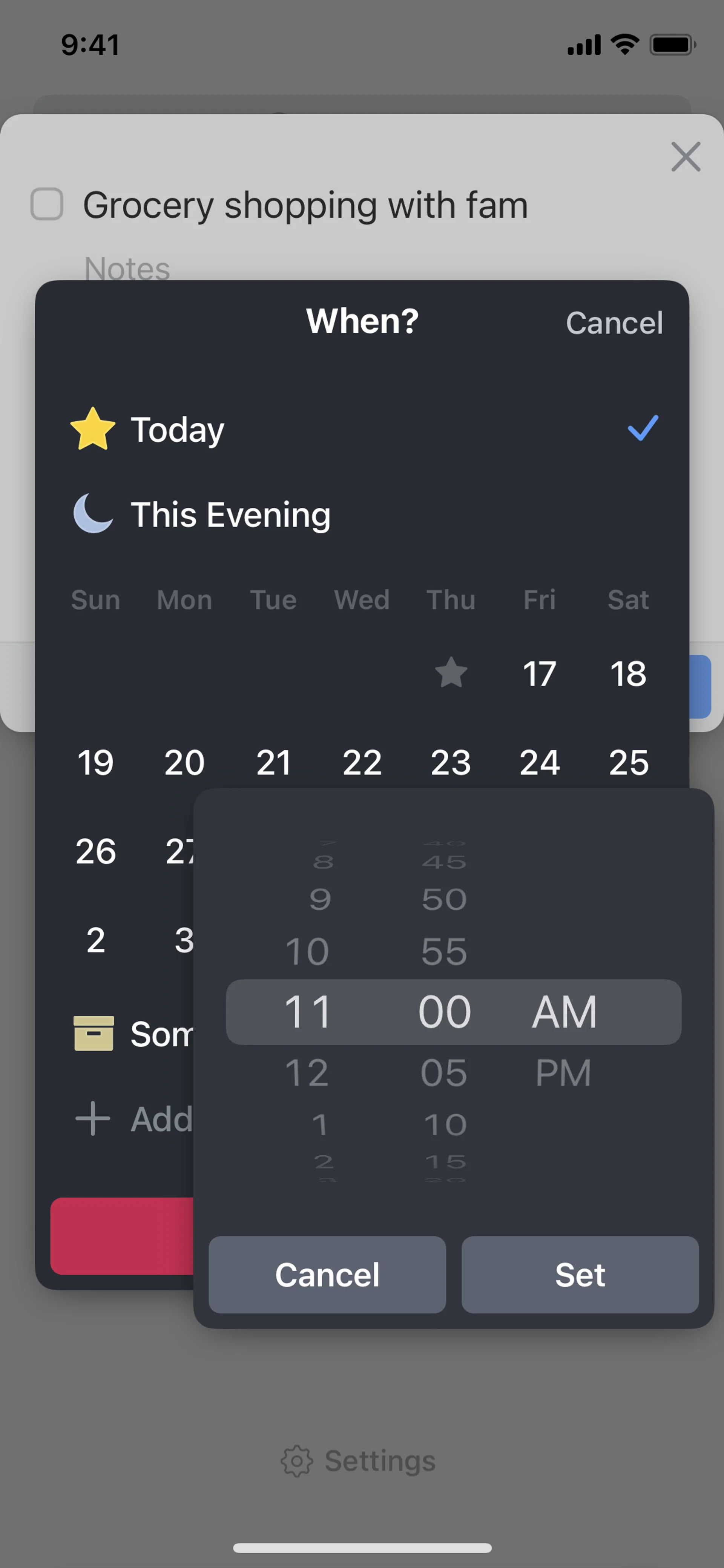This screenshot has height=1568, width=724.
Task: Tap the Someday archive box icon
Action: (93, 1034)
